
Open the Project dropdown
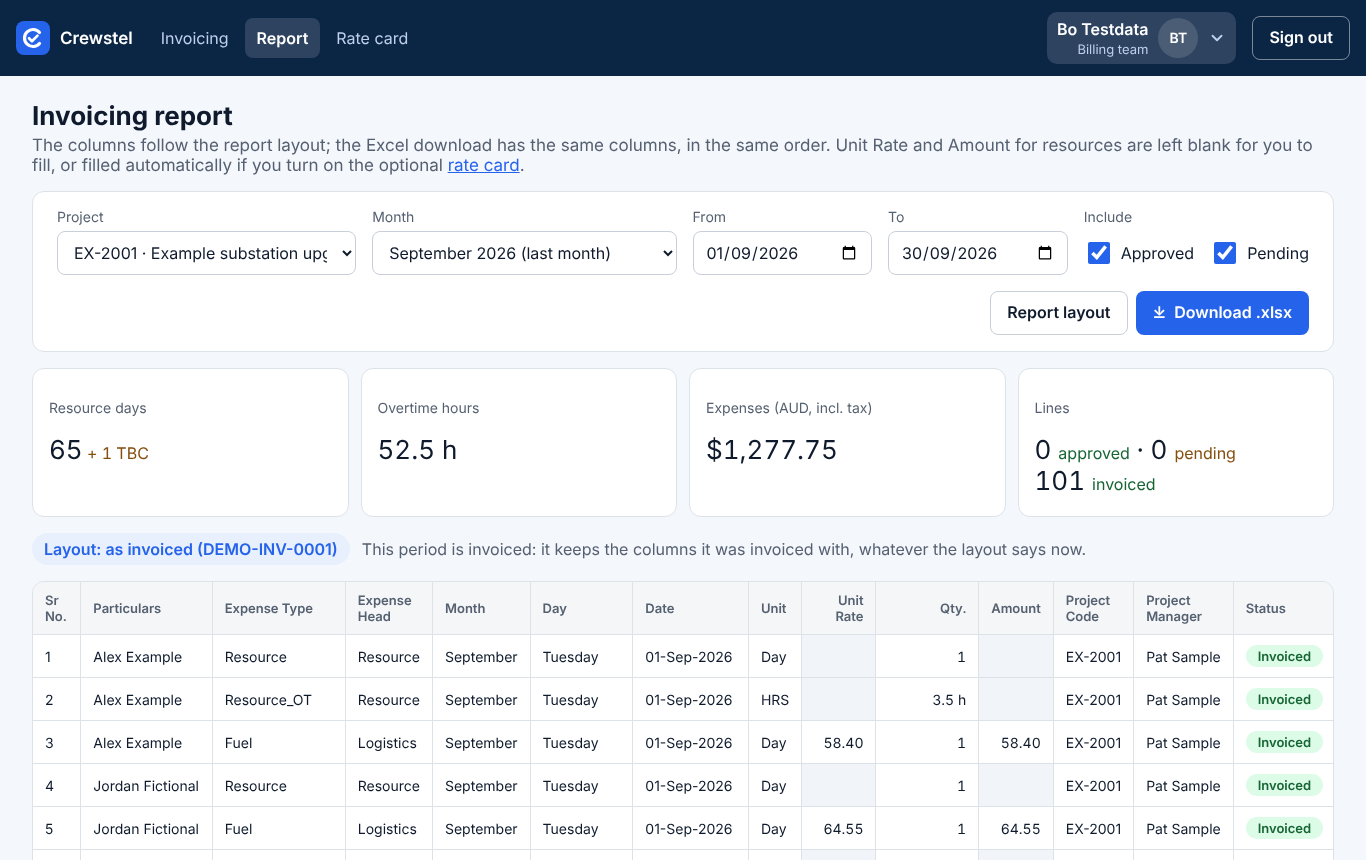pos(206,253)
